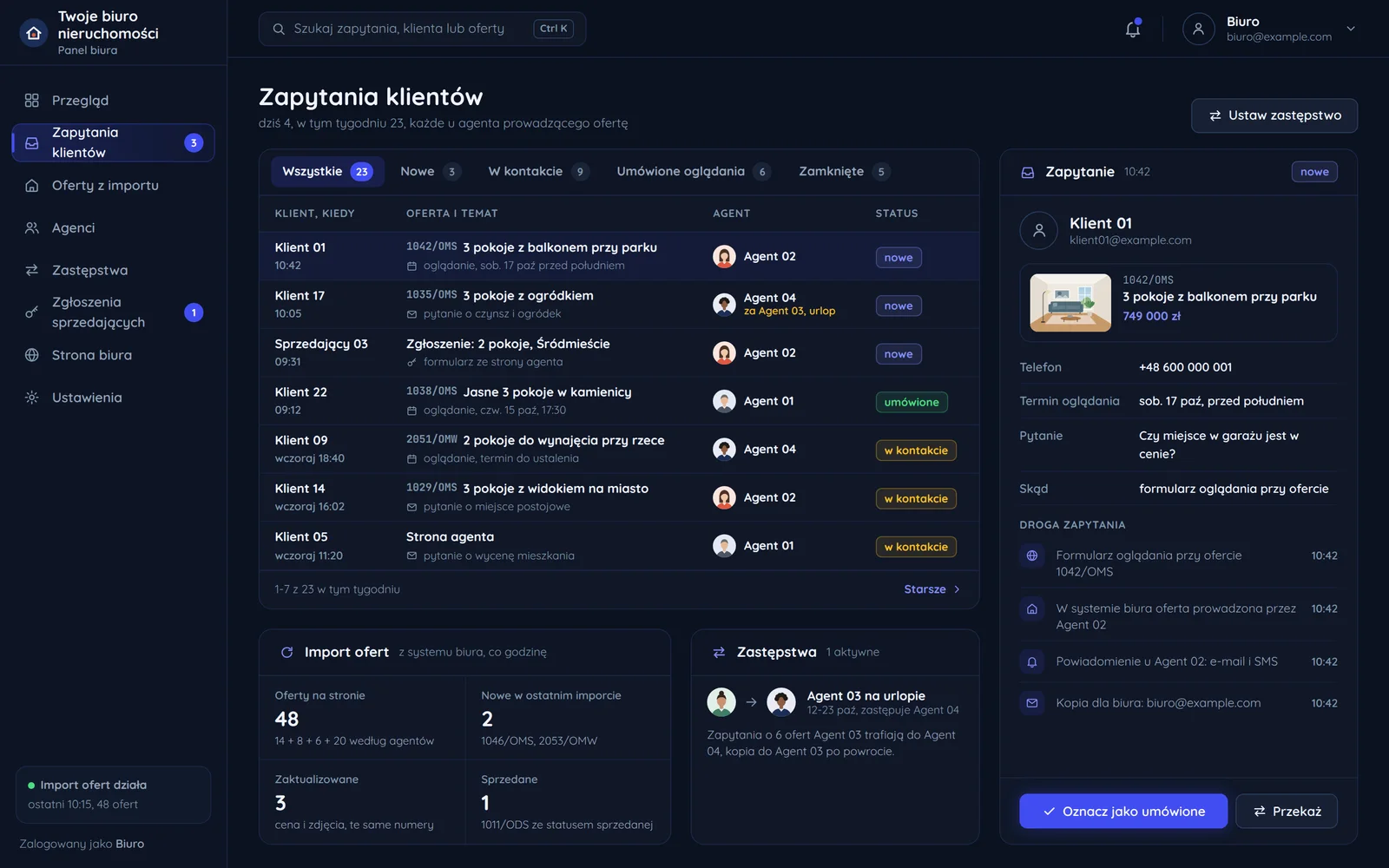Click the umówione status of Klient 22

912,403
